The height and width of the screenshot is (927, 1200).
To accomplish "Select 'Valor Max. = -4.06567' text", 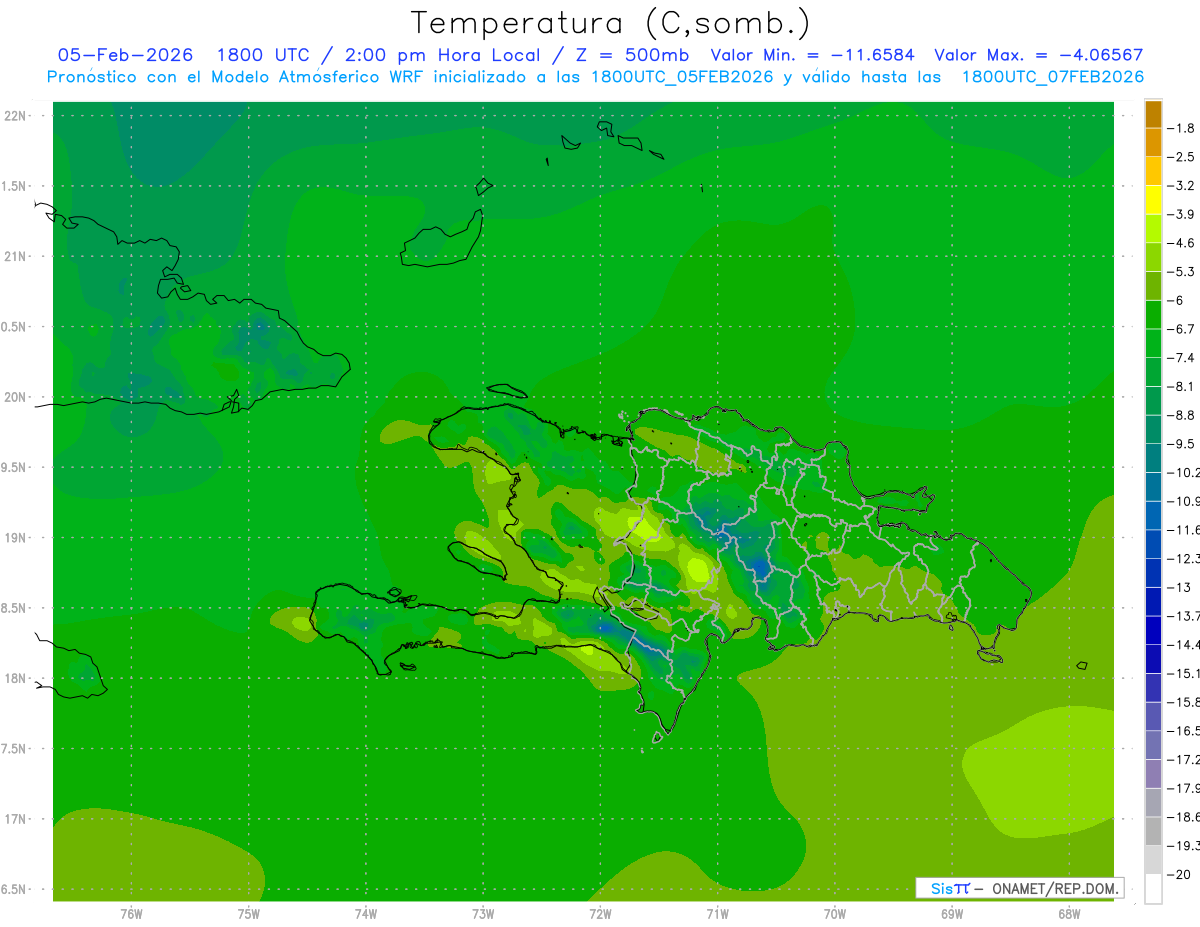I will click(x=1038, y=55).
